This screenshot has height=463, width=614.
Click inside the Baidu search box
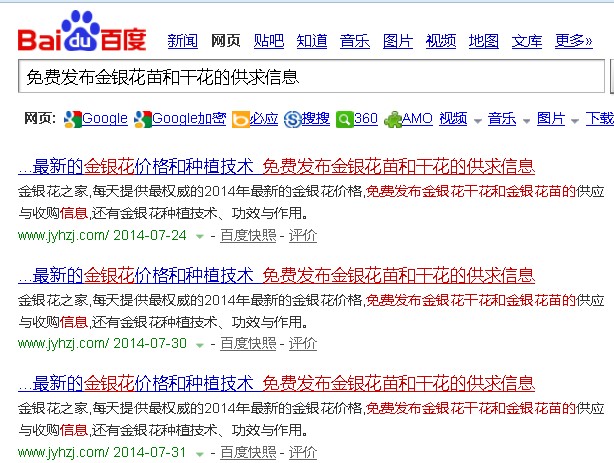click(311, 76)
